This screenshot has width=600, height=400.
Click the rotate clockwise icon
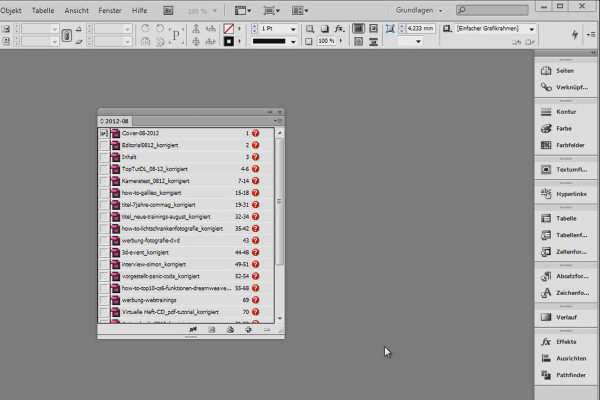160,29
